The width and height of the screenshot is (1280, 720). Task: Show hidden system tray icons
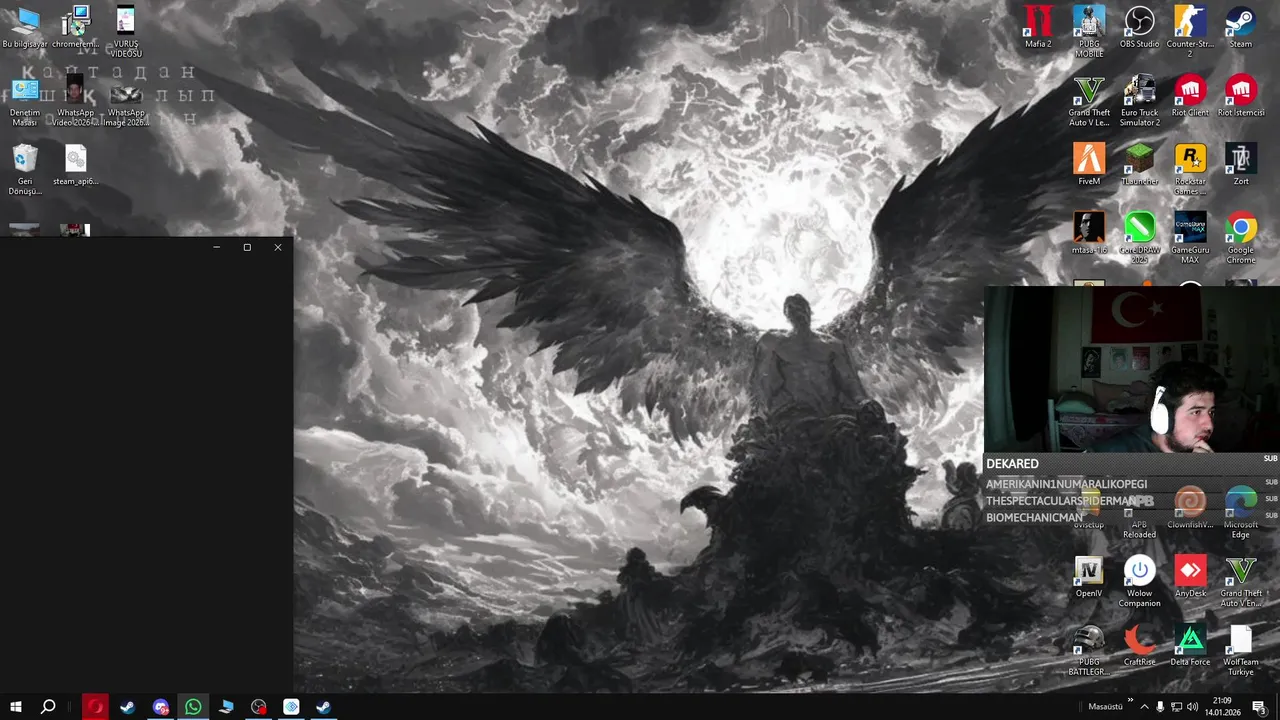(x=1145, y=707)
